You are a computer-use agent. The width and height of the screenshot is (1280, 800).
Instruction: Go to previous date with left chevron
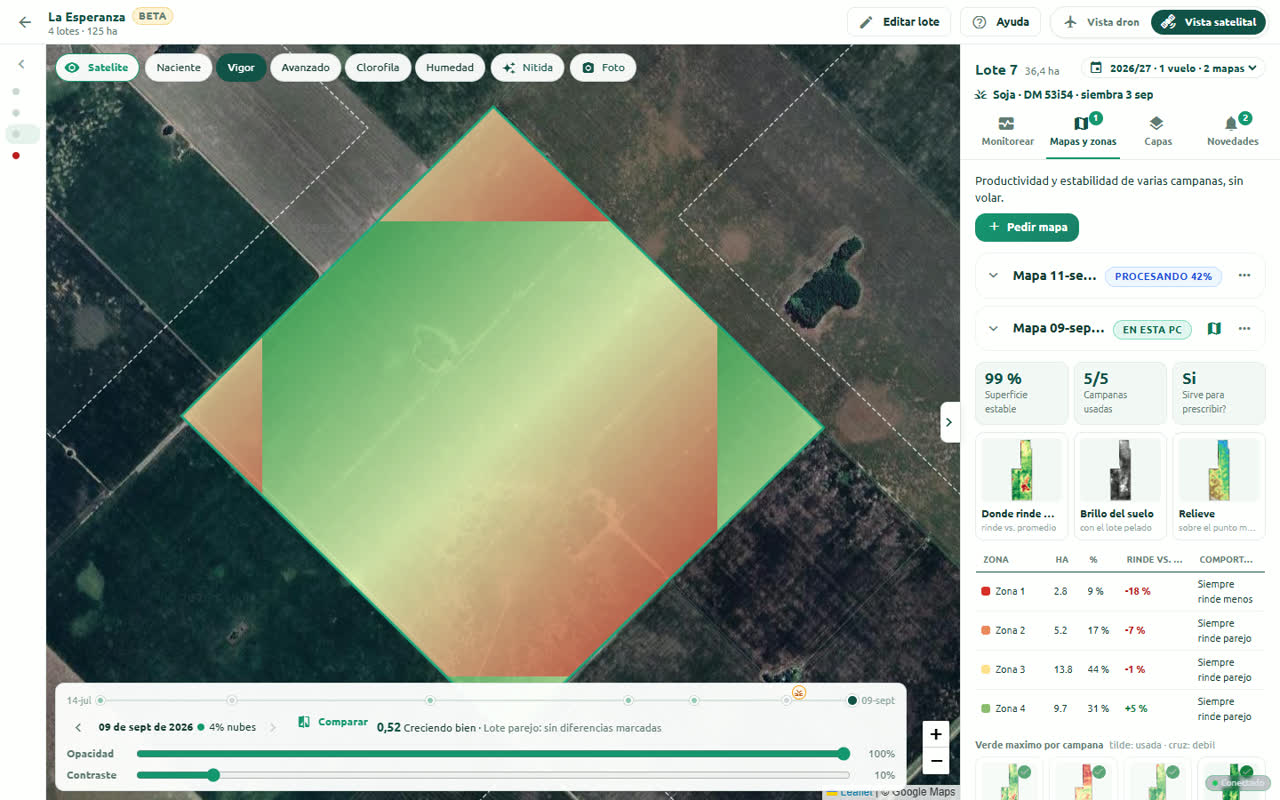pyautogui.click(x=78, y=727)
